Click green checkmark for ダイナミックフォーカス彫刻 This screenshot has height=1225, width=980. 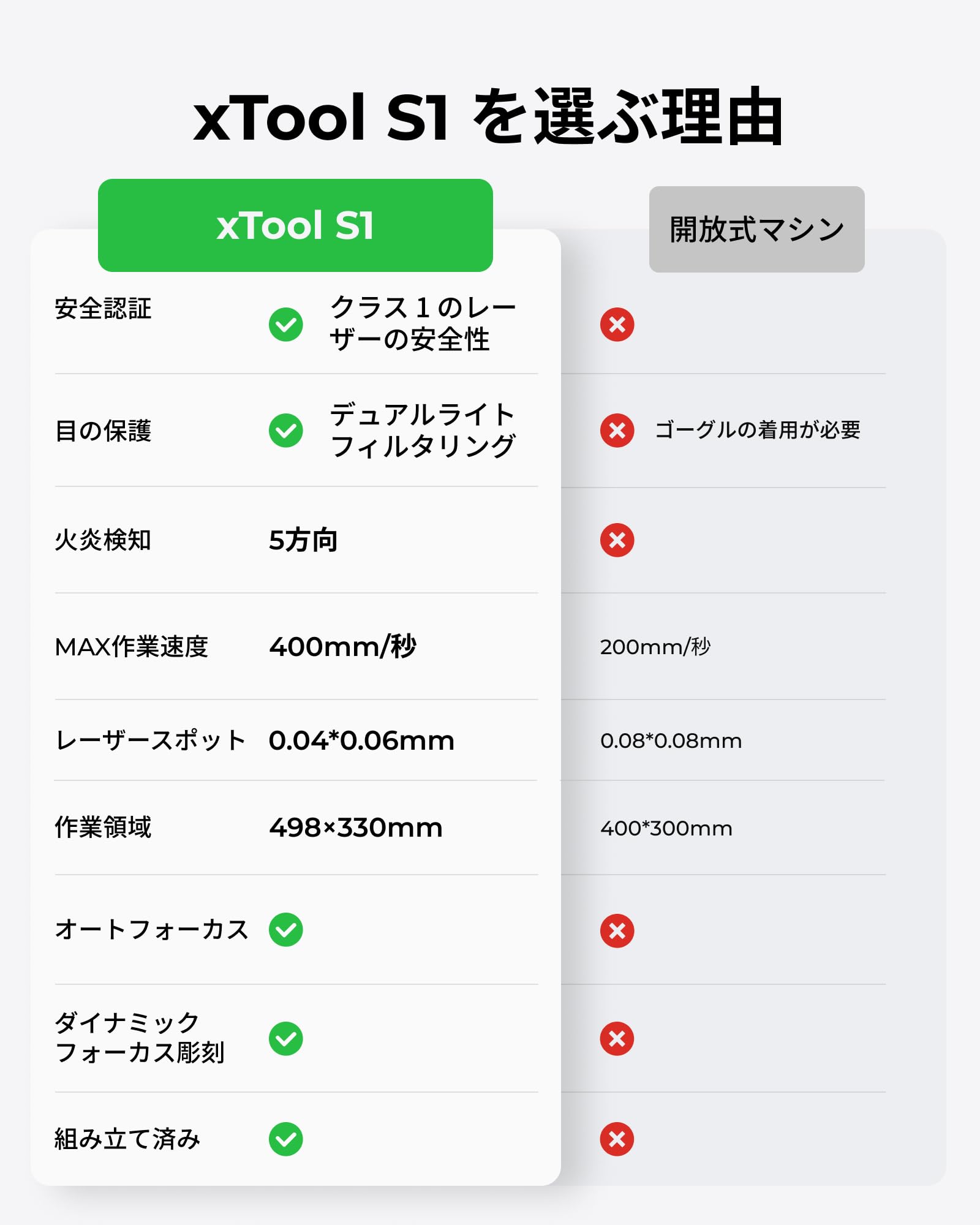[x=286, y=1039]
